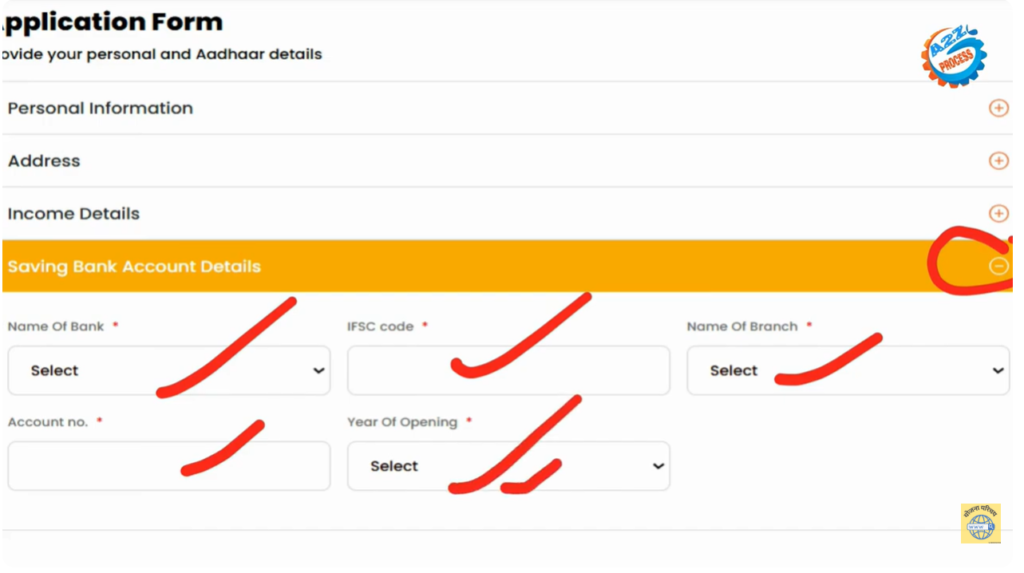Click inside the Account no. field
This screenshot has height=573, width=1024.
click(x=168, y=466)
